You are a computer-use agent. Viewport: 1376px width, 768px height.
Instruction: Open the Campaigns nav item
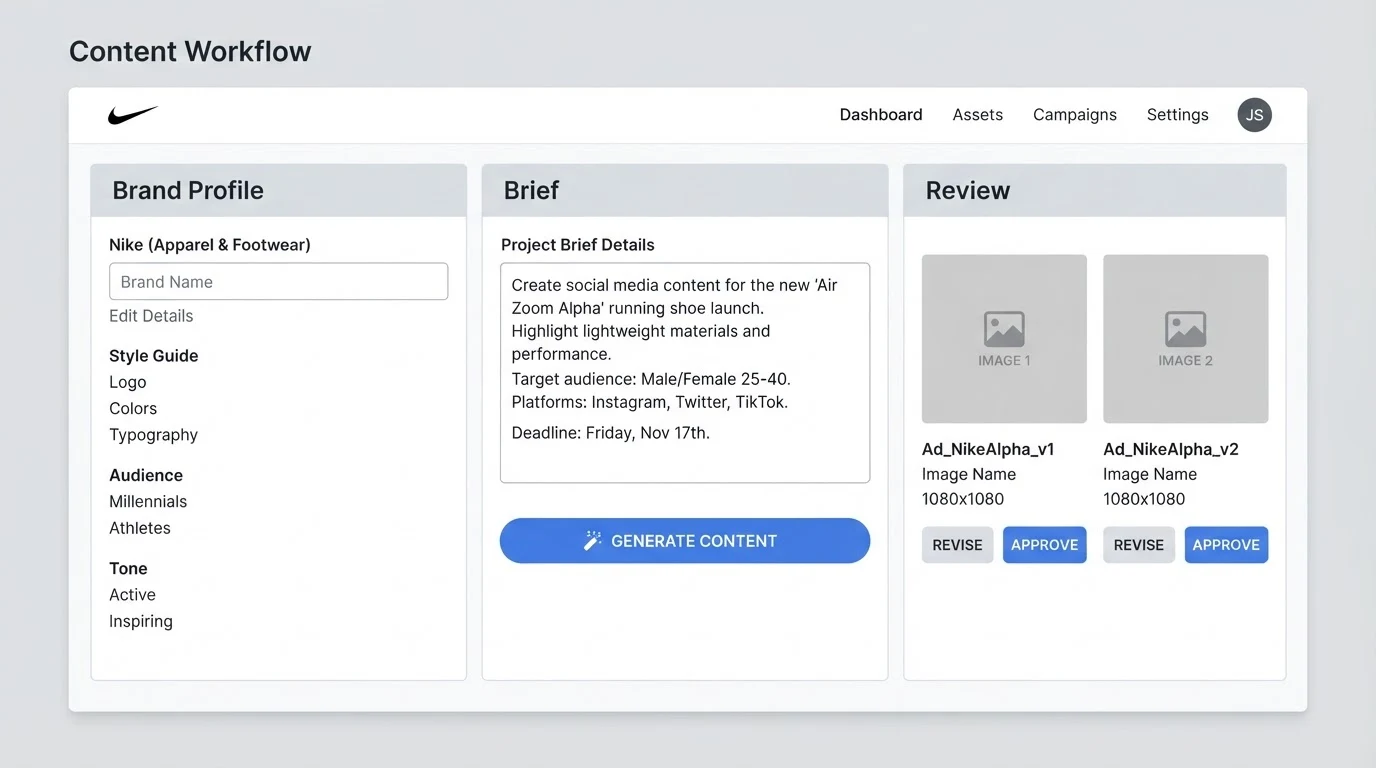[x=1075, y=115]
